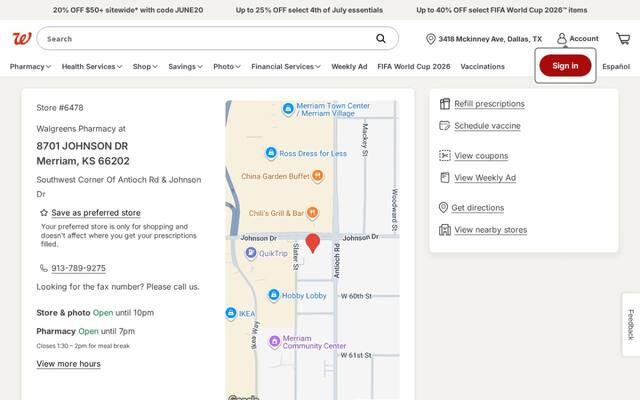
Task: Click the 913-789-9275 phone link
Action: tap(78, 268)
